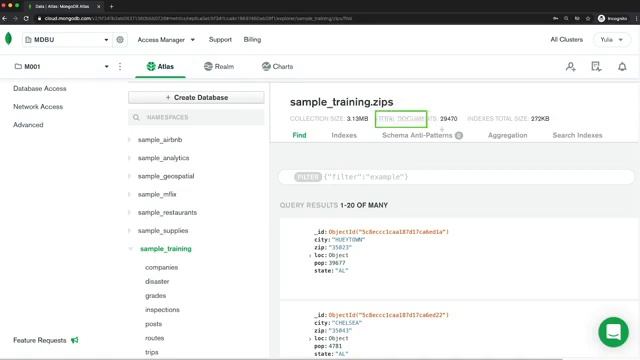Select the Schema Anti-Patterns tab
The height and width of the screenshot is (360, 640).
pyautogui.click(x=422, y=135)
